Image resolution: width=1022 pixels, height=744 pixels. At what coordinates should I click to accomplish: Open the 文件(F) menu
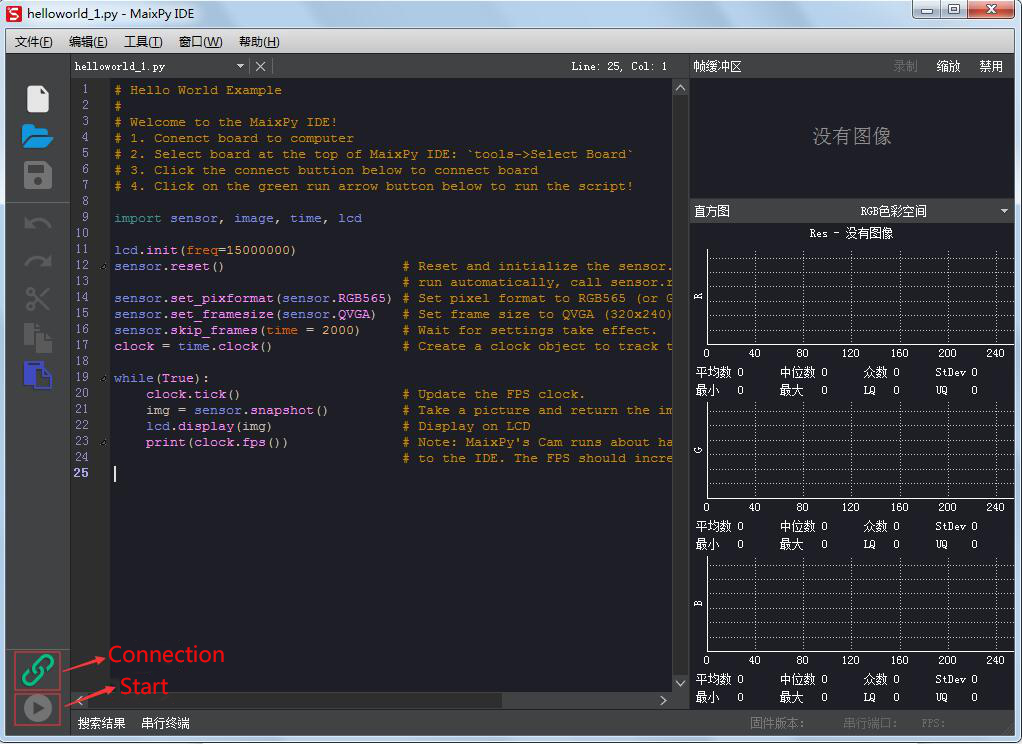coord(33,42)
